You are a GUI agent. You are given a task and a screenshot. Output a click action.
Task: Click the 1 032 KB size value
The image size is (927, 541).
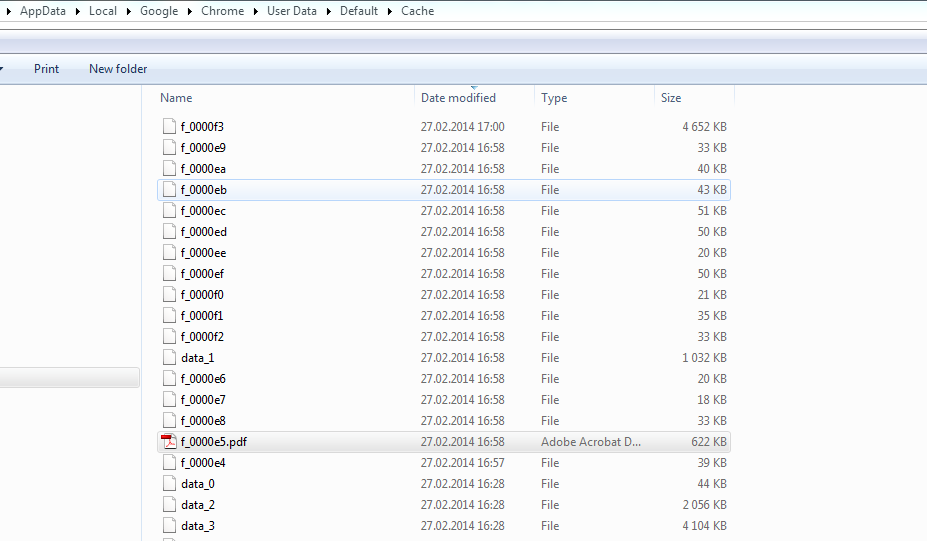coord(704,358)
